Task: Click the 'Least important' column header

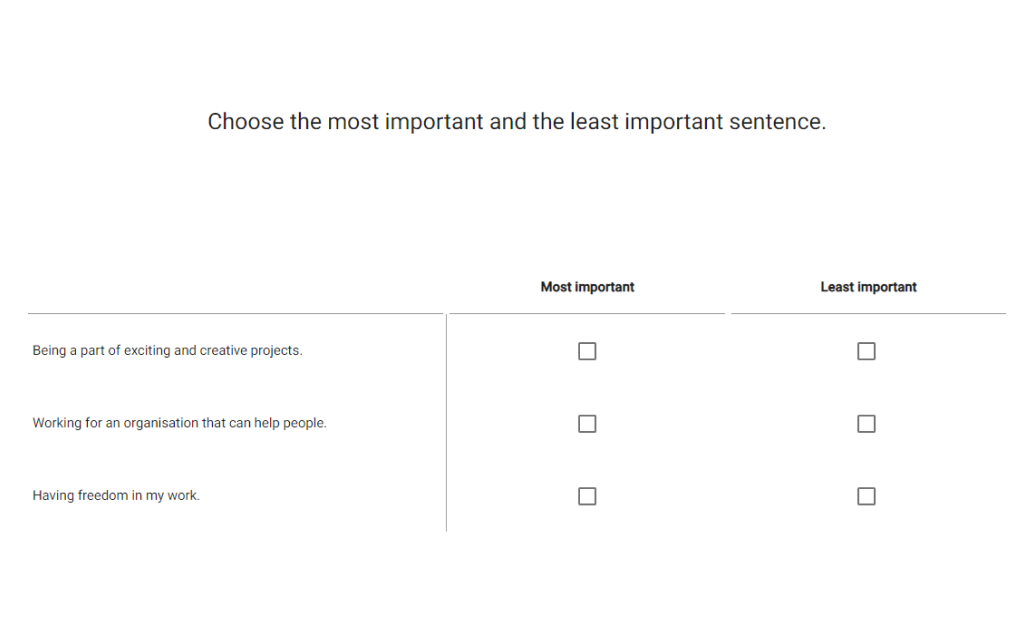Action: pos(868,287)
